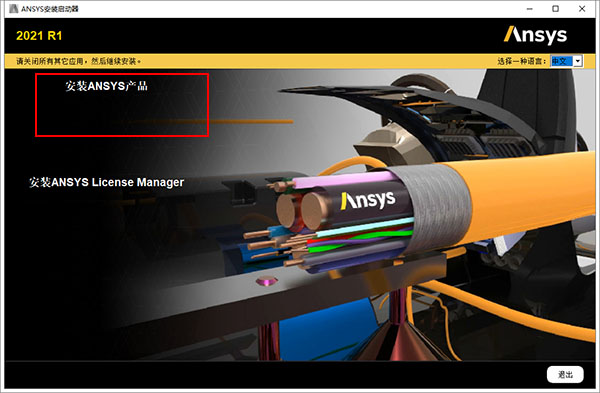Close the ANSYS installer window
This screenshot has width=600, height=393.
tap(582, 8)
